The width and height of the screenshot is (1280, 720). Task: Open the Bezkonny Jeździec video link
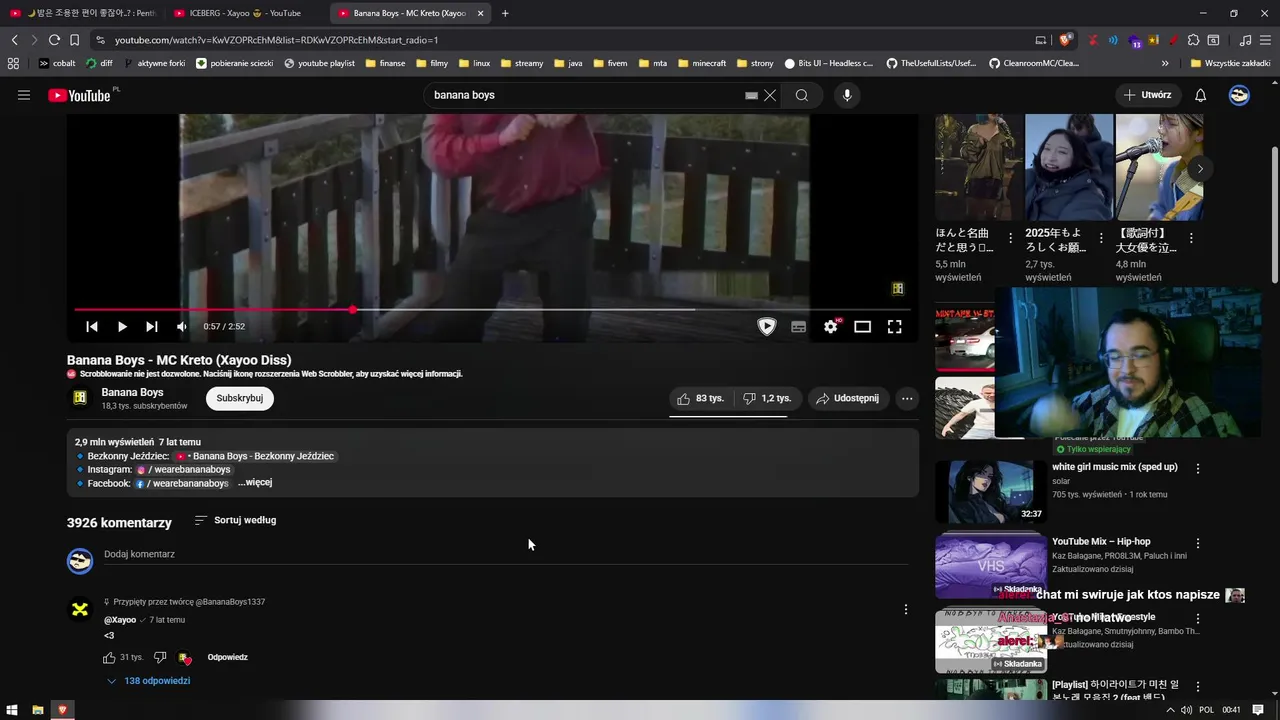pos(255,456)
